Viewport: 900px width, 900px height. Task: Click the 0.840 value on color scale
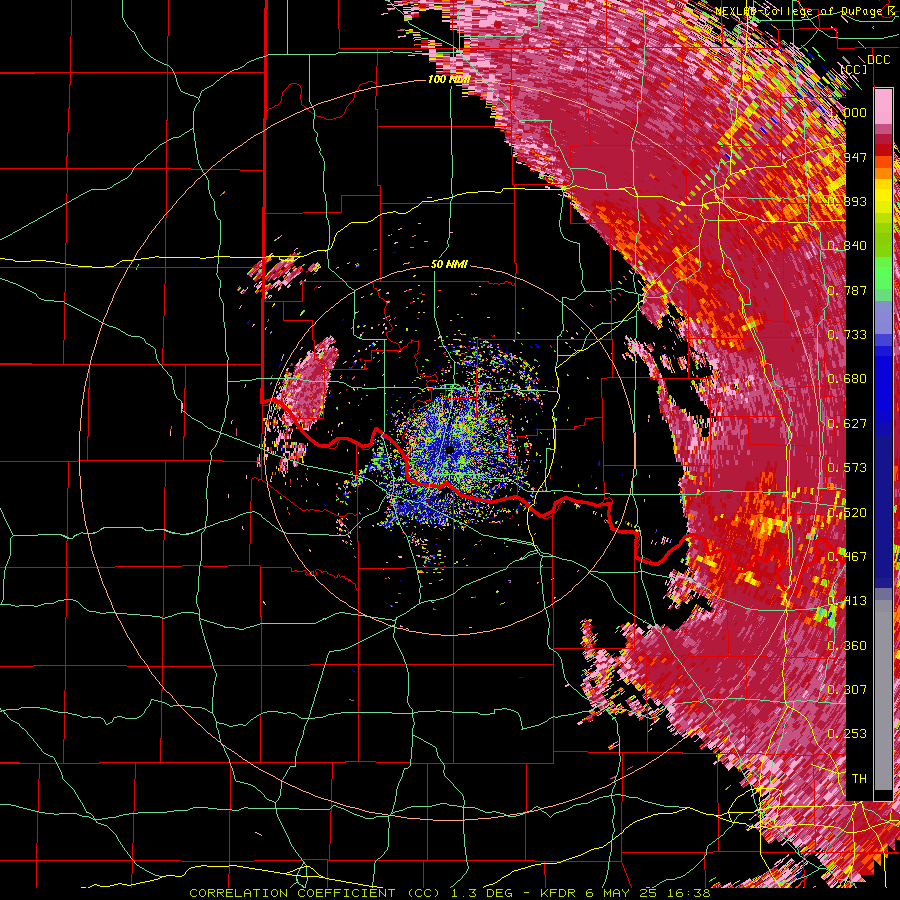point(847,246)
